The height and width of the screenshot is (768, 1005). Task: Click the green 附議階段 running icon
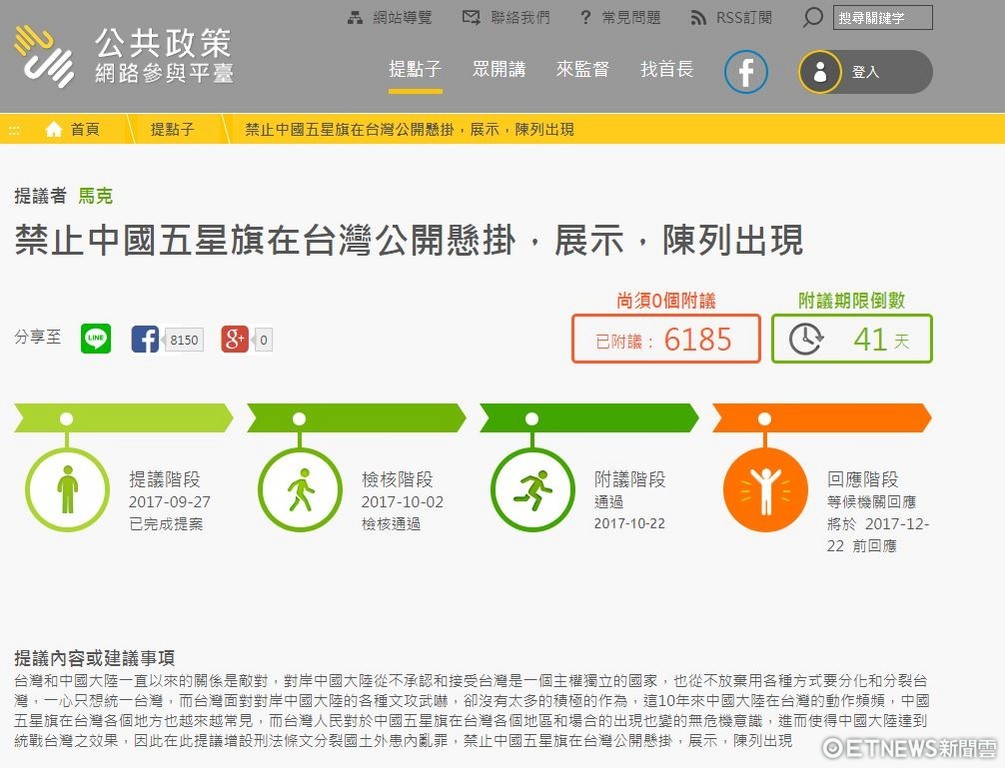point(532,490)
